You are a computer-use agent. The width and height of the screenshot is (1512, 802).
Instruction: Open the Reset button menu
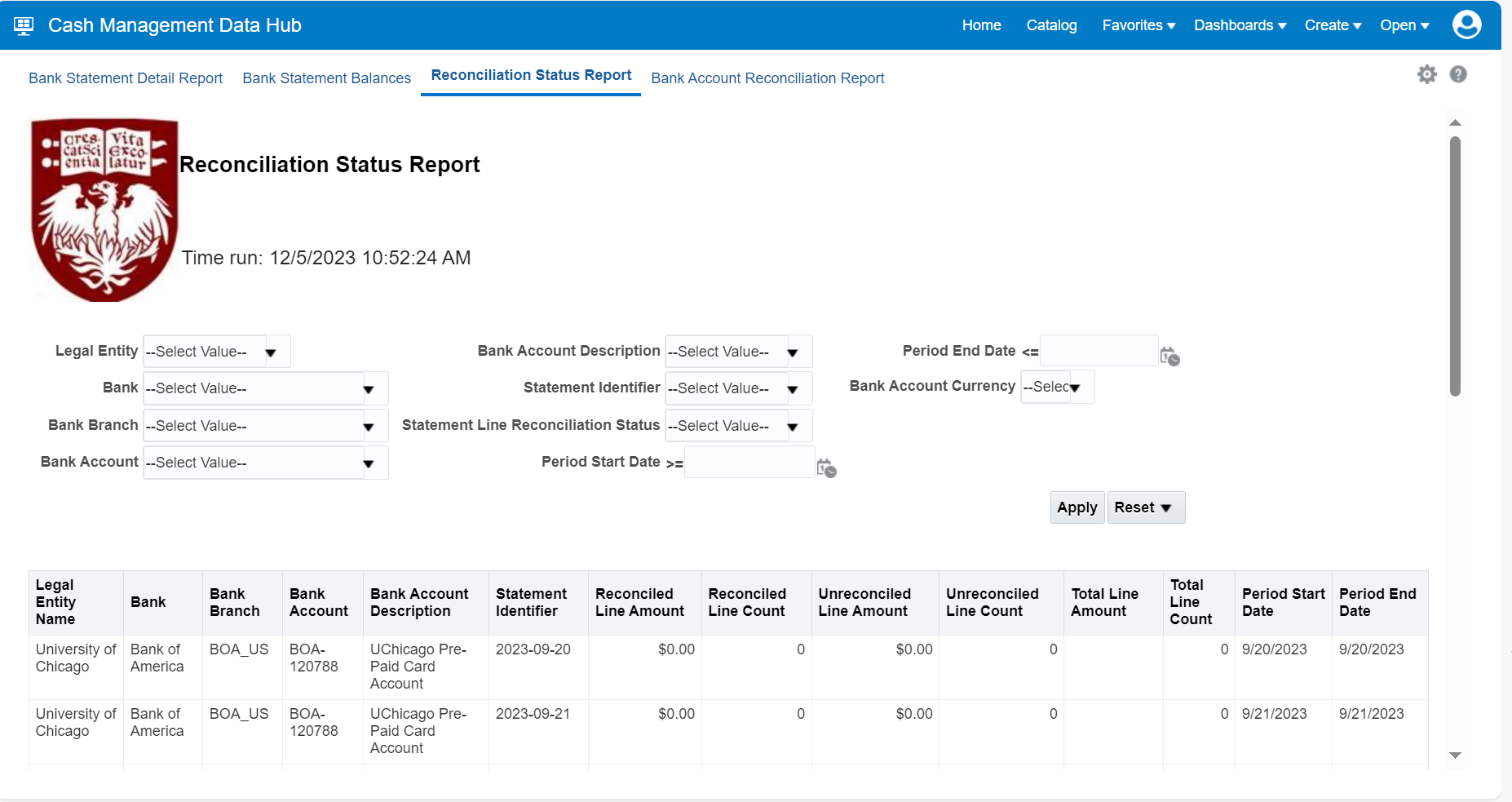(1146, 507)
